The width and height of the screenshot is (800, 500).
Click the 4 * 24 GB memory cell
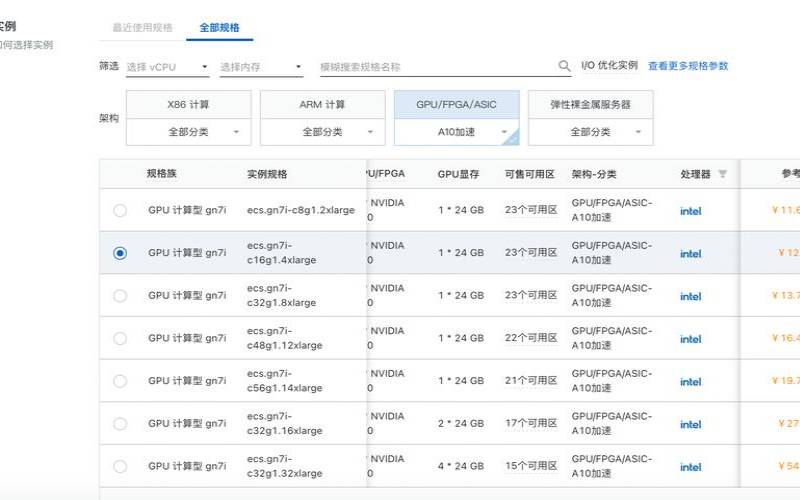point(461,466)
